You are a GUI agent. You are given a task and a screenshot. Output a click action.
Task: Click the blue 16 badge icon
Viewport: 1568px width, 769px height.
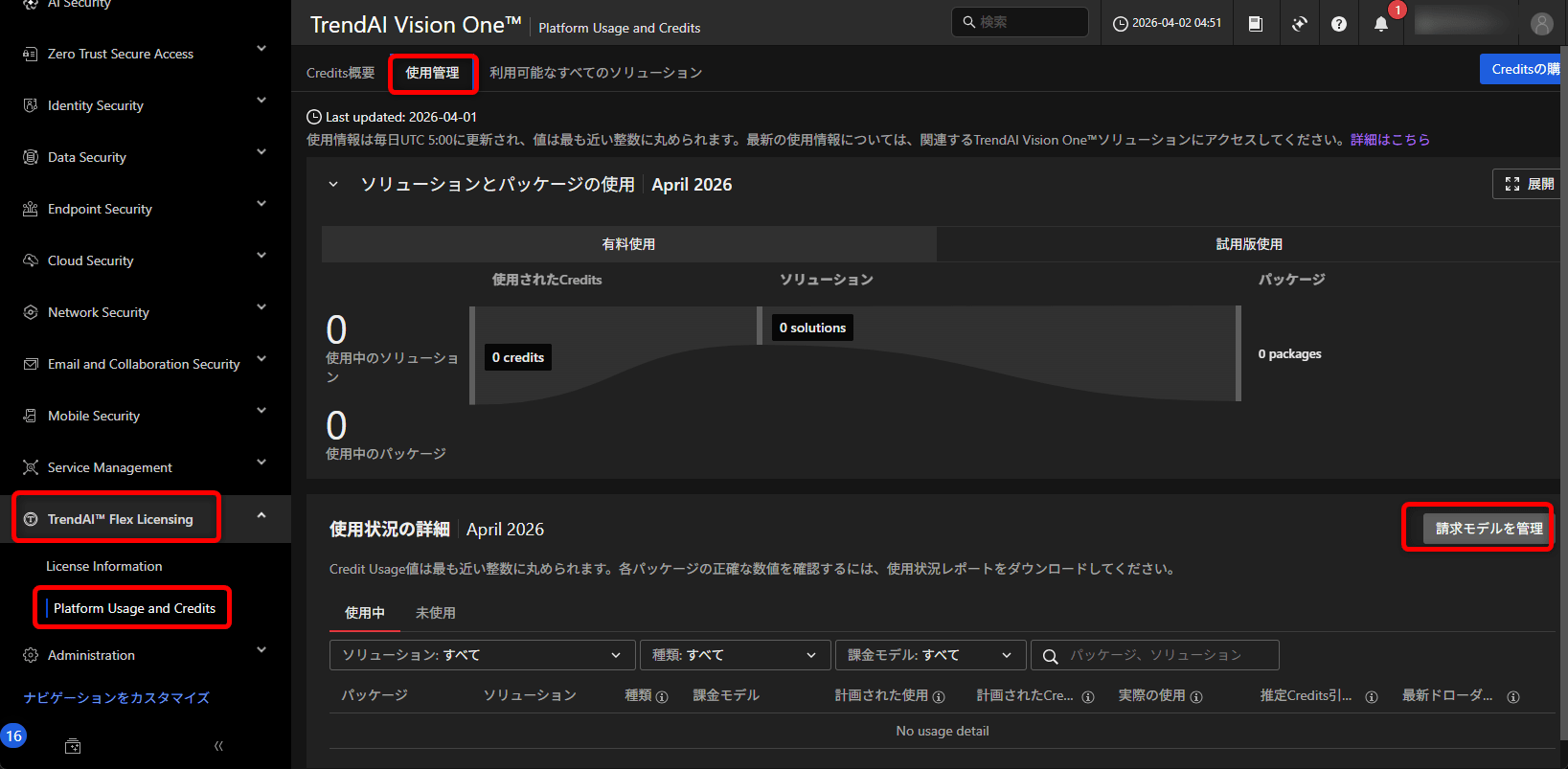tap(13, 735)
